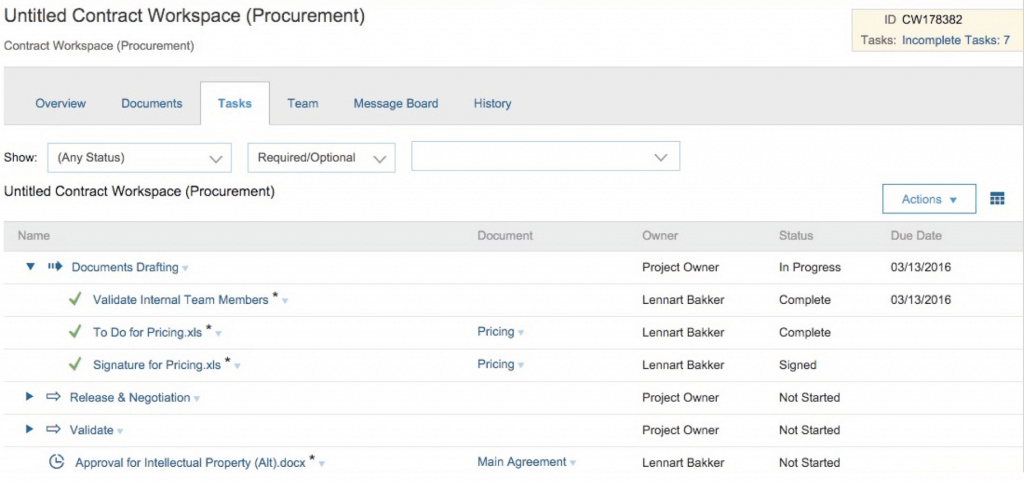1024x481 pixels.
Task: Click the Validate phase arrow icon
Action: click(x=53, y=429)
